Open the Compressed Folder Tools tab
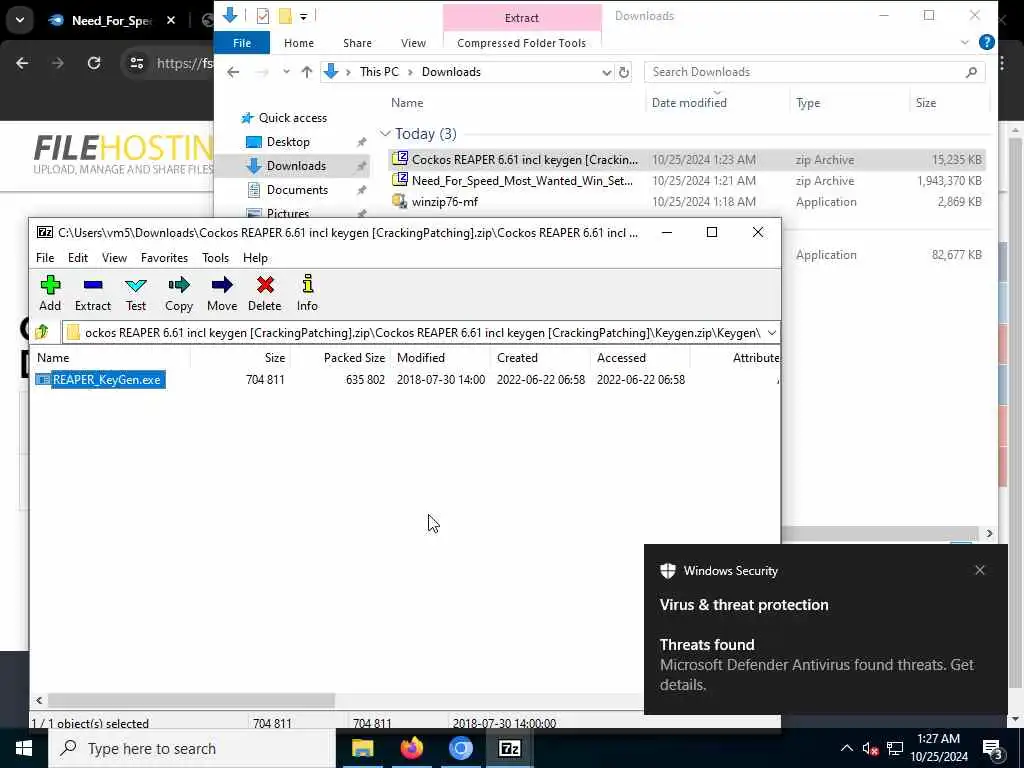 pos(521,43)
